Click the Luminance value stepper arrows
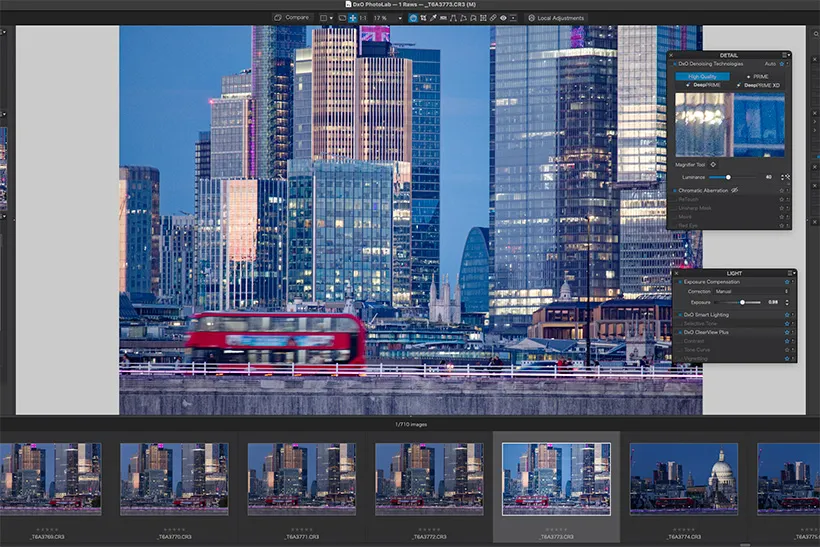This screenshot has width=820, height=547. click(x=782, y=177)
